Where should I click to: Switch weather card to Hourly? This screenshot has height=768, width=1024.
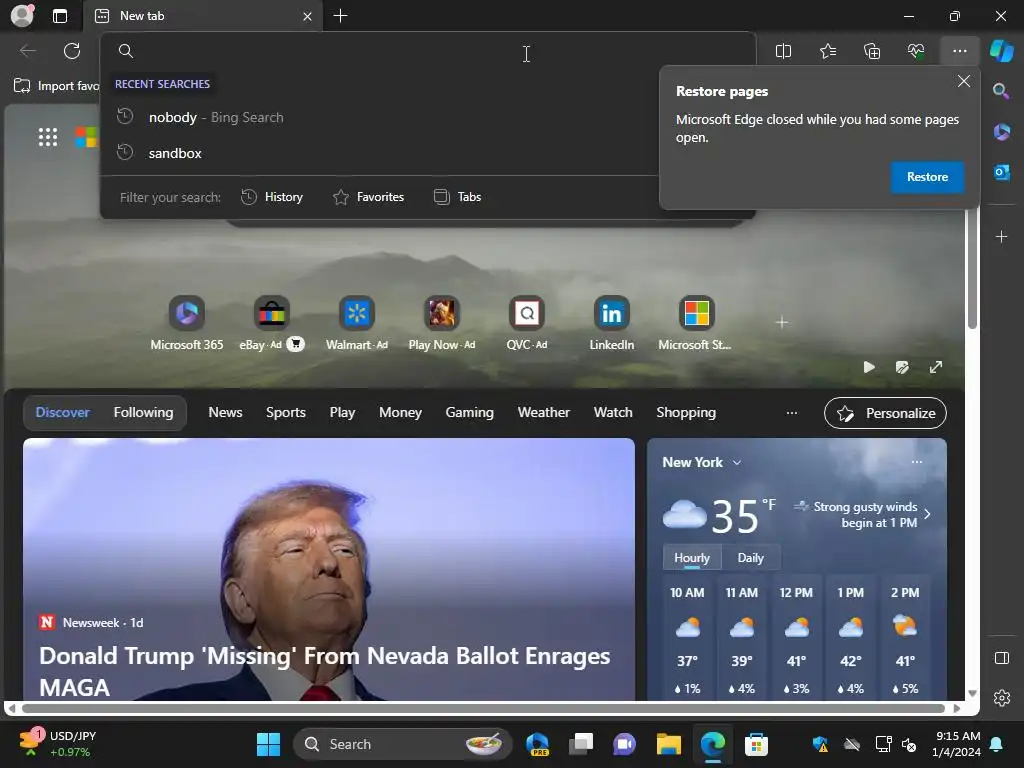(x=692, y=558)
